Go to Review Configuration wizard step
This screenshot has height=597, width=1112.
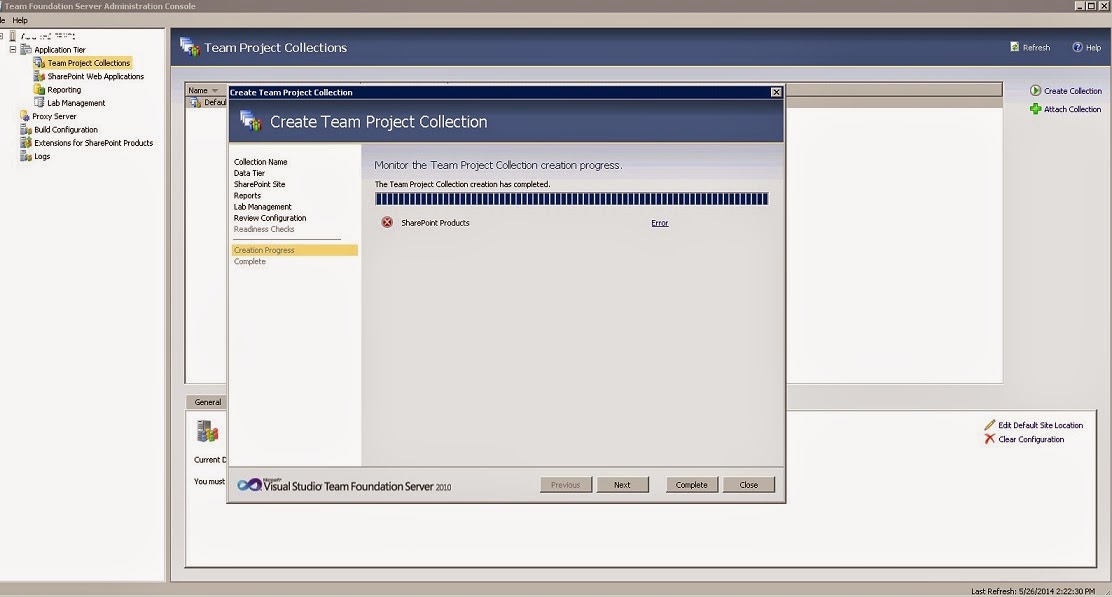coord(269,218)
